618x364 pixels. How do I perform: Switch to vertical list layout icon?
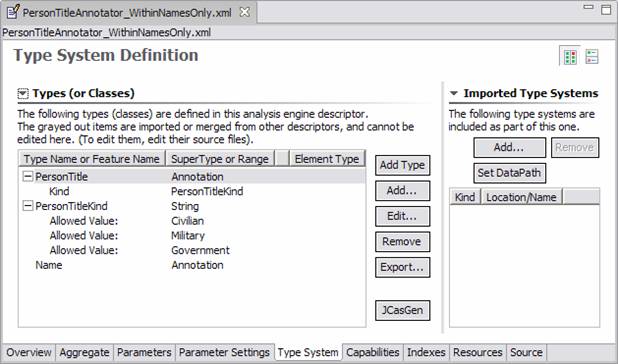(x=592, y=57)
